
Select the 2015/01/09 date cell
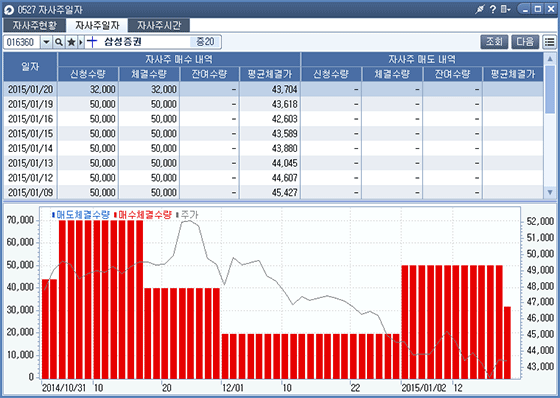coord(30,193)
